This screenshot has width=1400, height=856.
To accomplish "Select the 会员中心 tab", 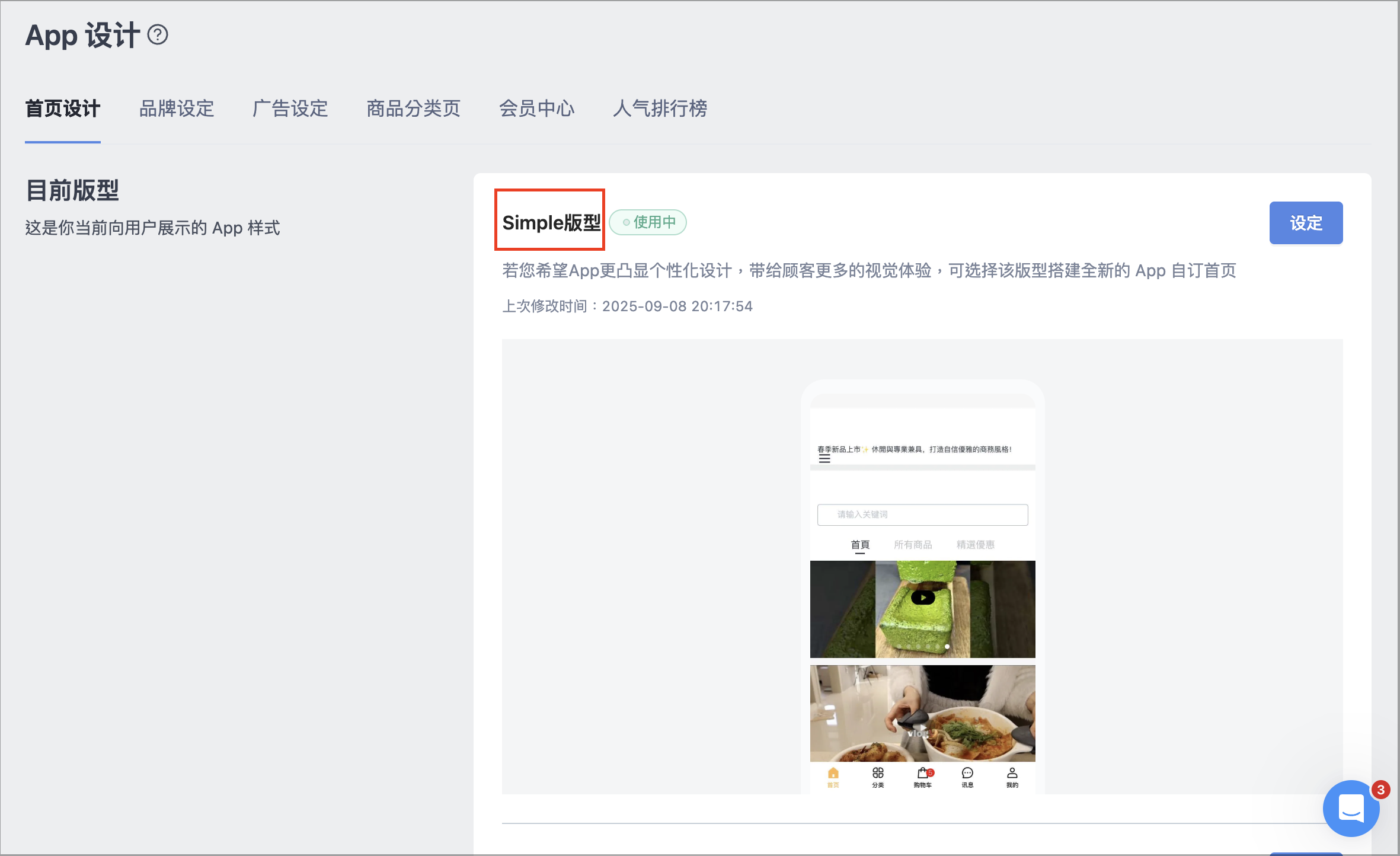I will (536, 108).
